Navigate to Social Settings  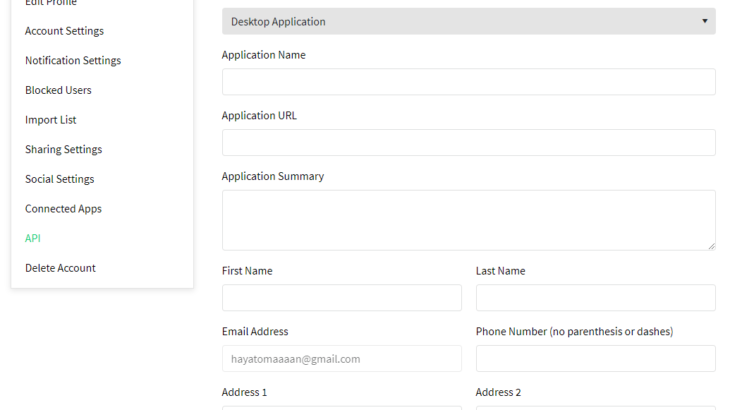tap(59, 179)
